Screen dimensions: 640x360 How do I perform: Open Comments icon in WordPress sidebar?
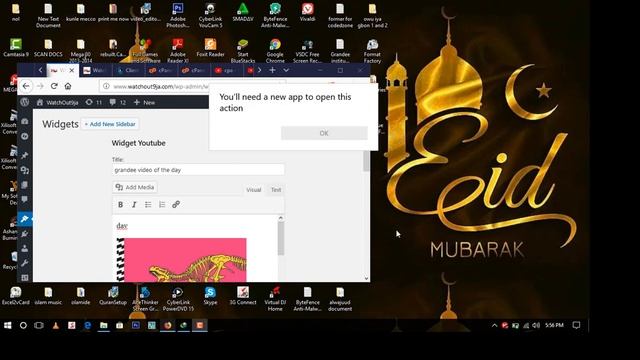24,200
